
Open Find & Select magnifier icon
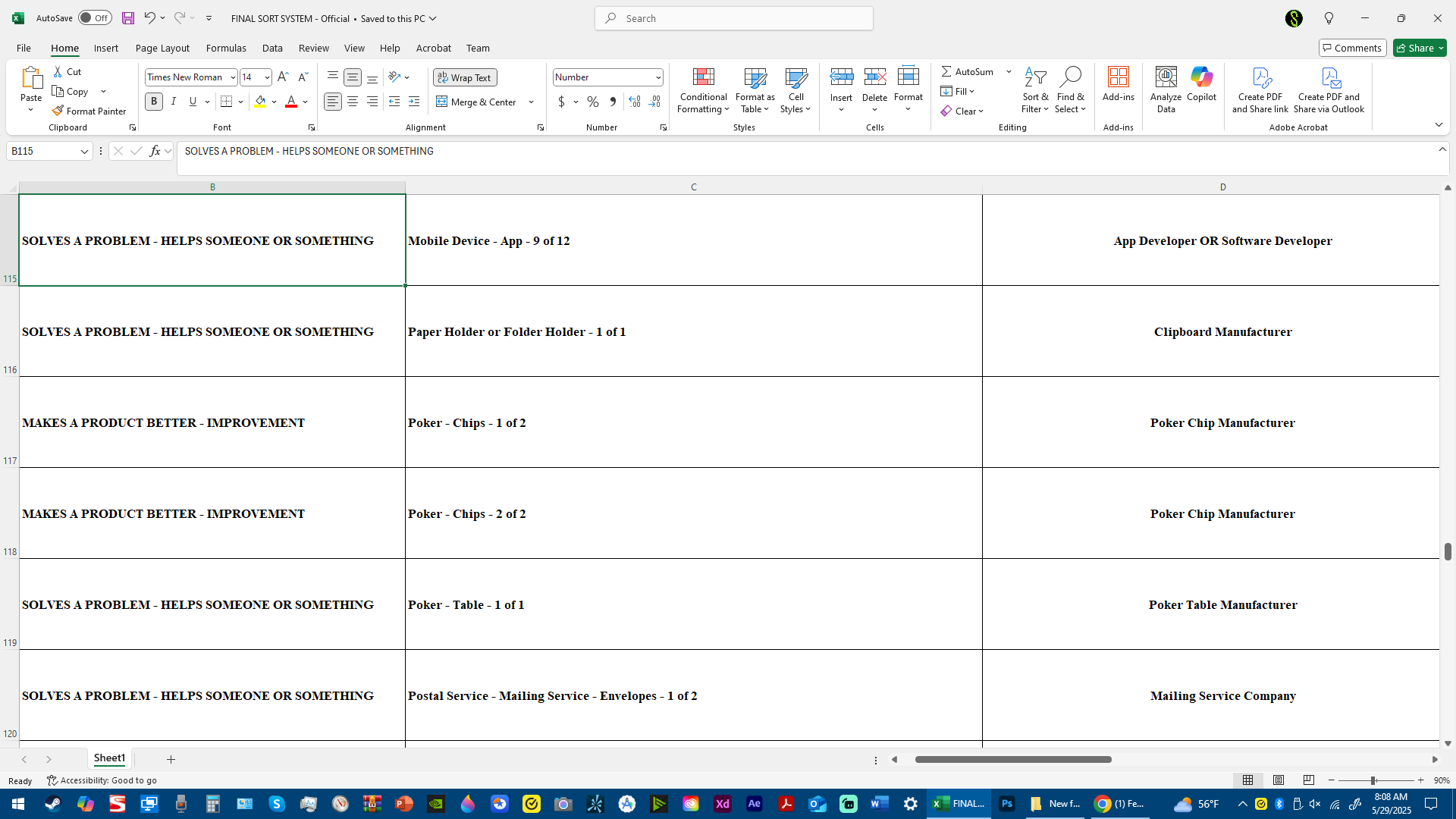[1070, 77]
